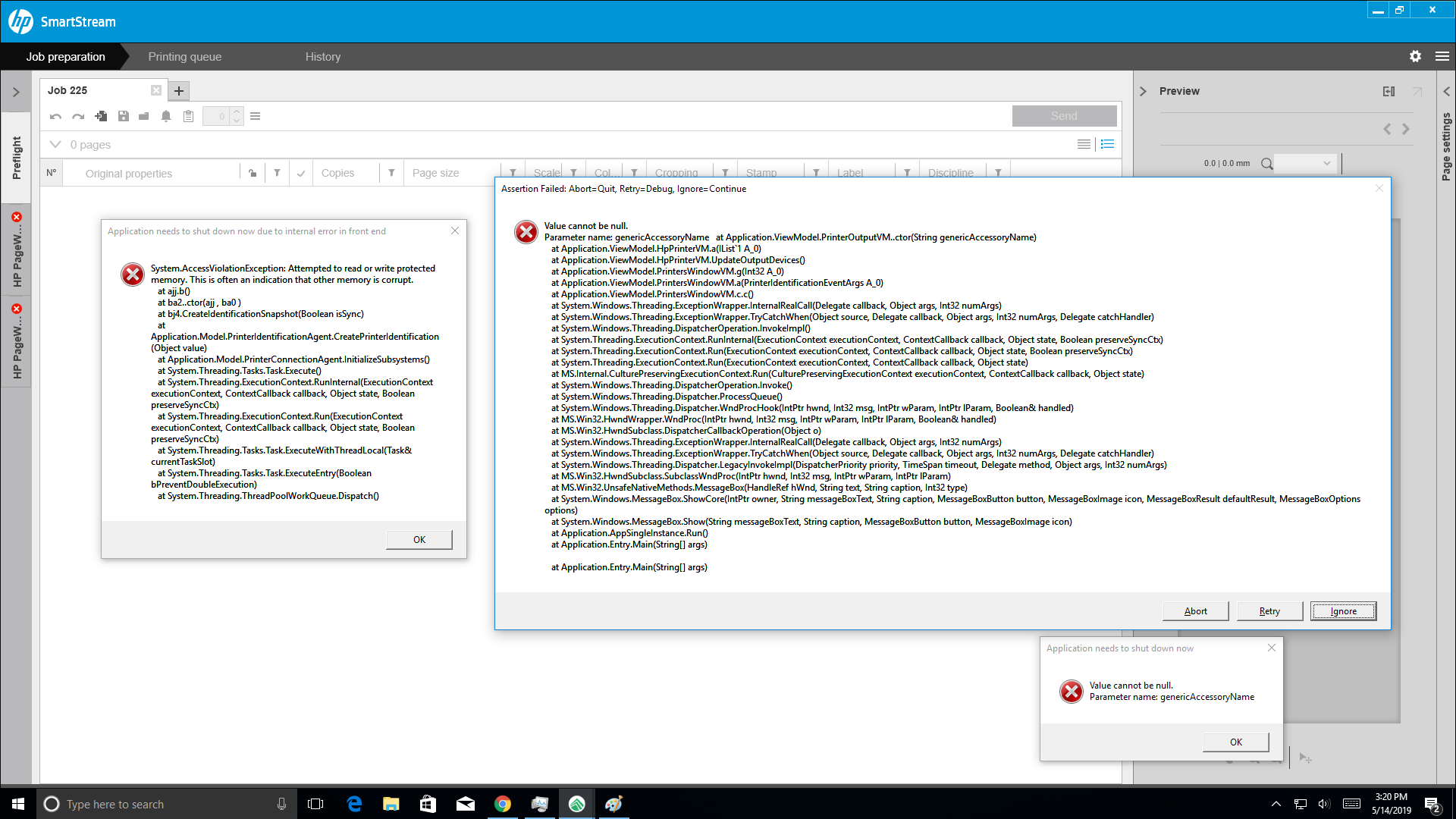Viewport: 1456px width, 819px height.
Task: Open Chrome from the taskbar
Action: 503,804
